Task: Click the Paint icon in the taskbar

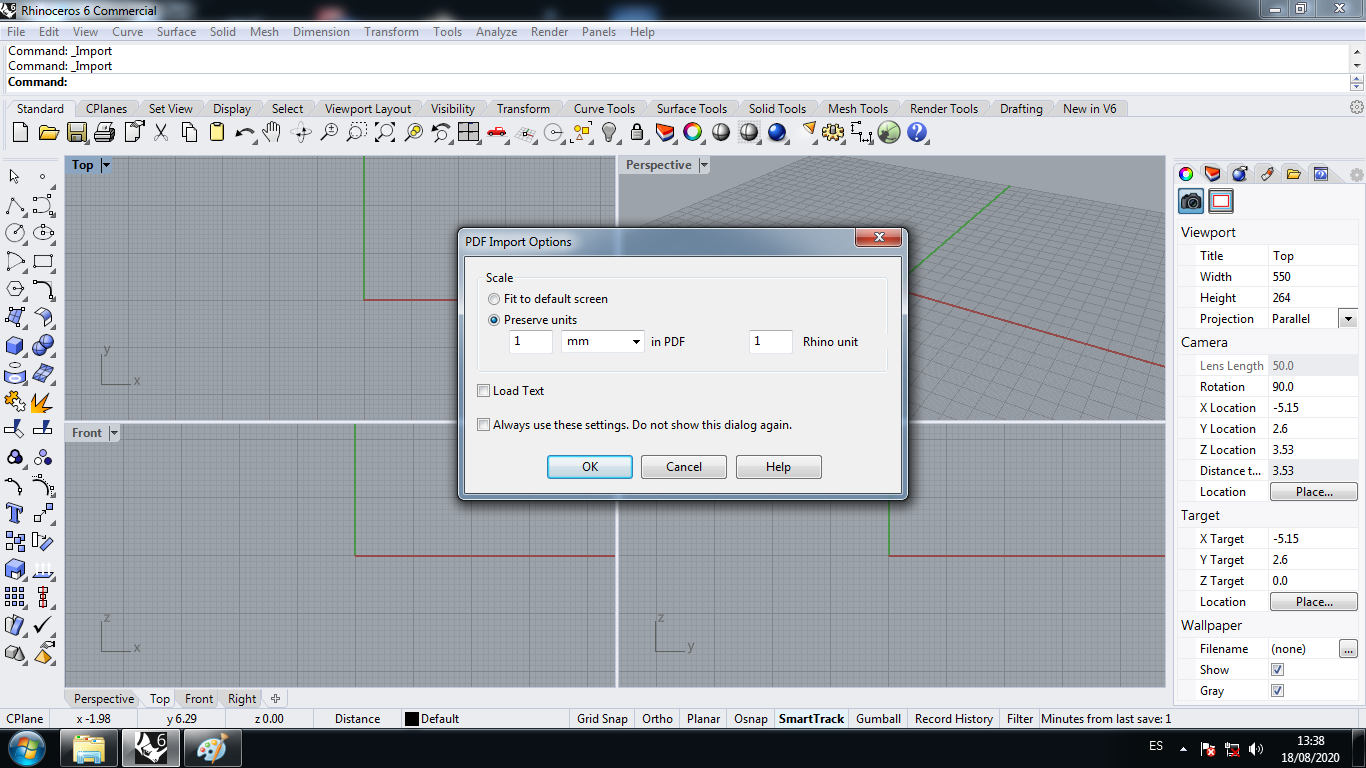Action: coord(211,748)
